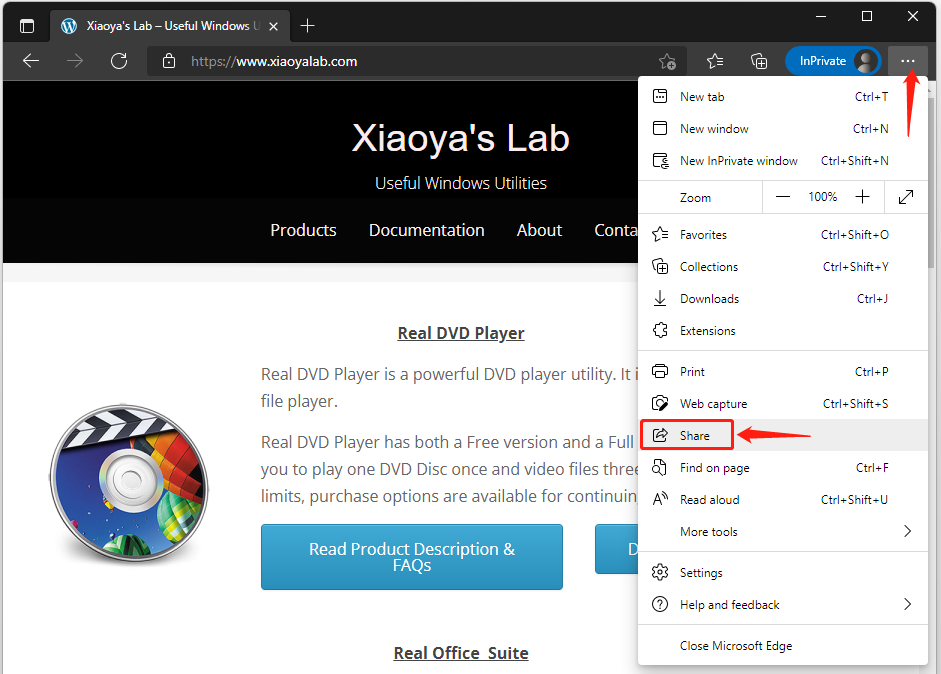This screenshot has width=941, height=674.
Task: Open the Real DVD Player link
Action: pyautogui.click(x=460, y=333)
